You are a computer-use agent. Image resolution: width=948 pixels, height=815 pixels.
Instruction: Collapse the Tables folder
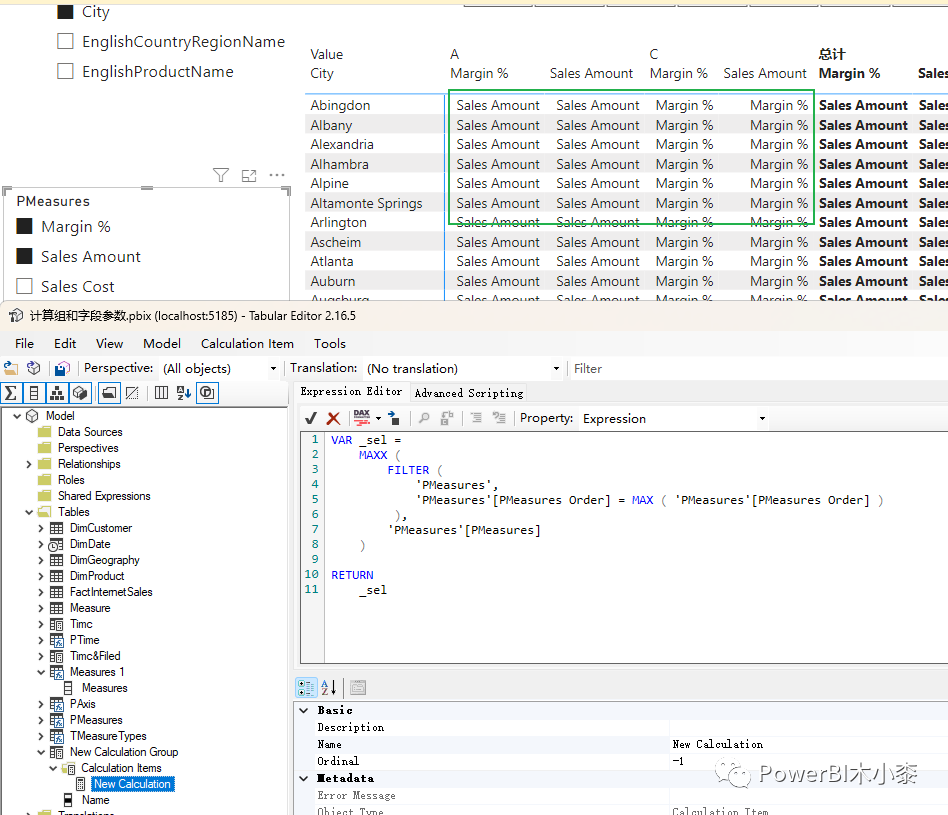(x=28, y=512)
